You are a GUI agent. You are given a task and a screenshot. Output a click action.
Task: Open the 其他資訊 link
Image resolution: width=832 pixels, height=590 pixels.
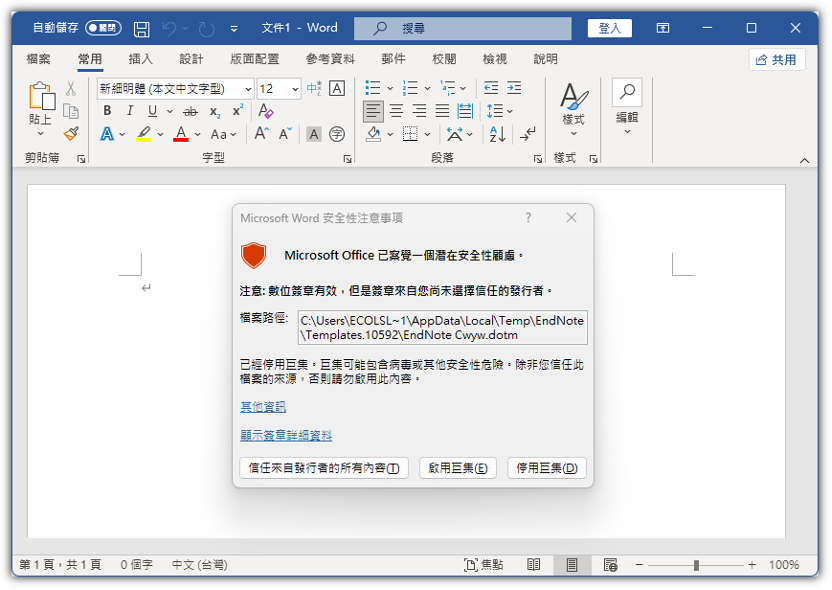(263, 407)
